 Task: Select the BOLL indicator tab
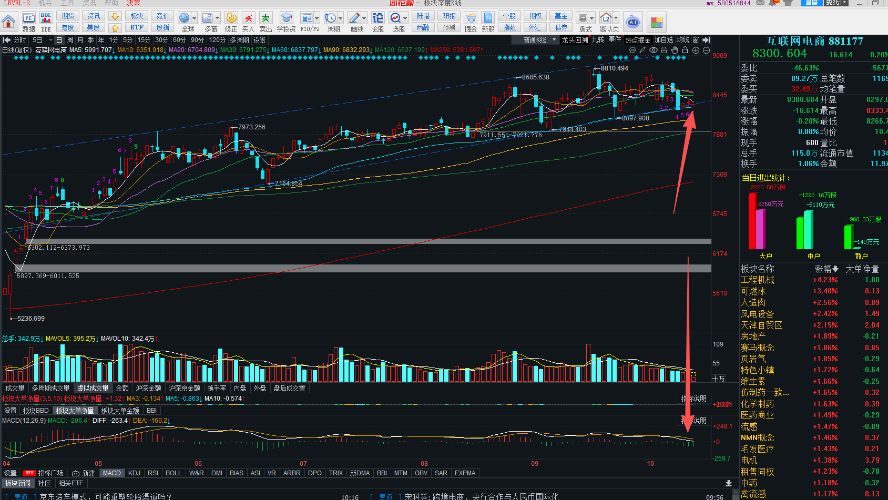173,473
